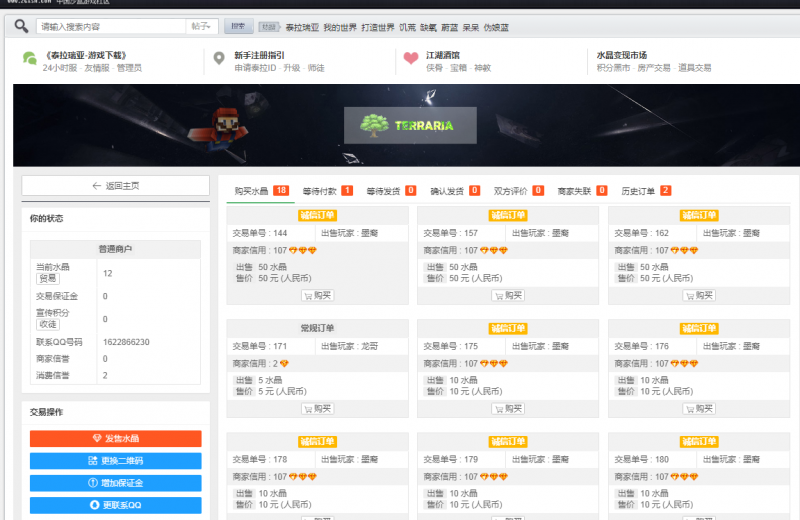800x520 pixels.
Task: Click the 更换二维码 button
Action: pyautogui.click(x=116, y=461)
